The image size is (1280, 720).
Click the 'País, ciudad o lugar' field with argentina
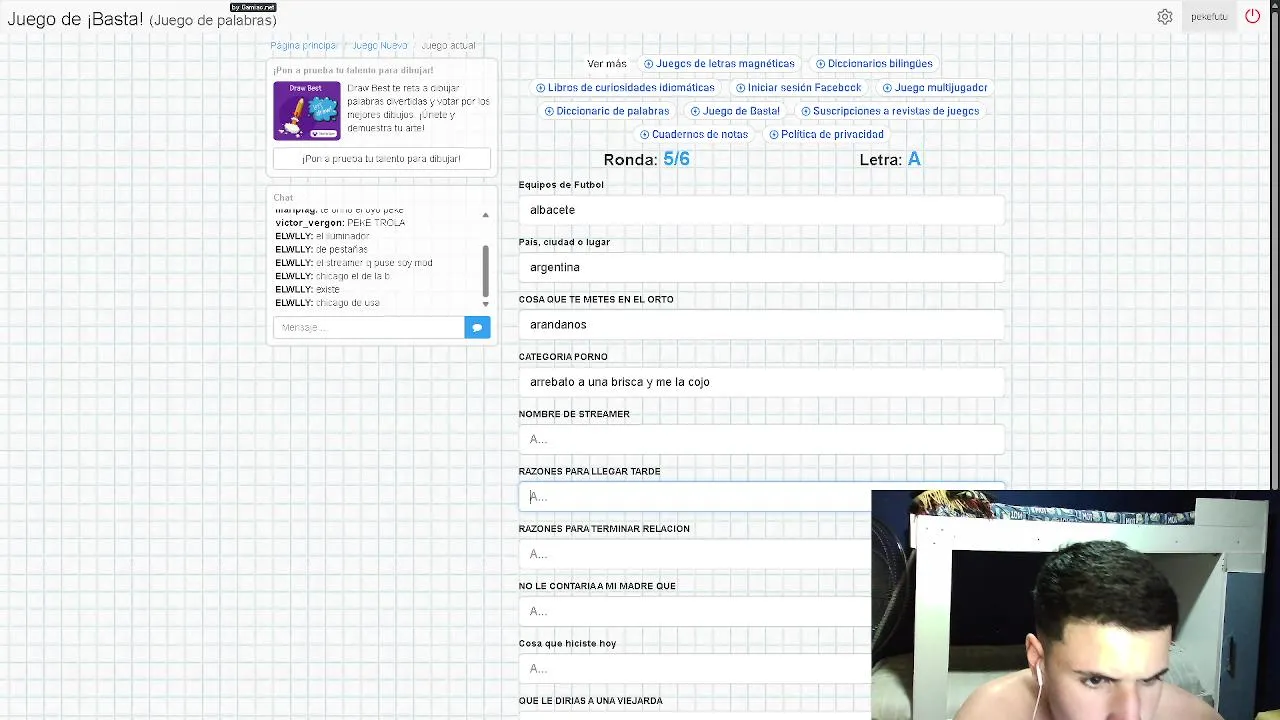(761, 267)
